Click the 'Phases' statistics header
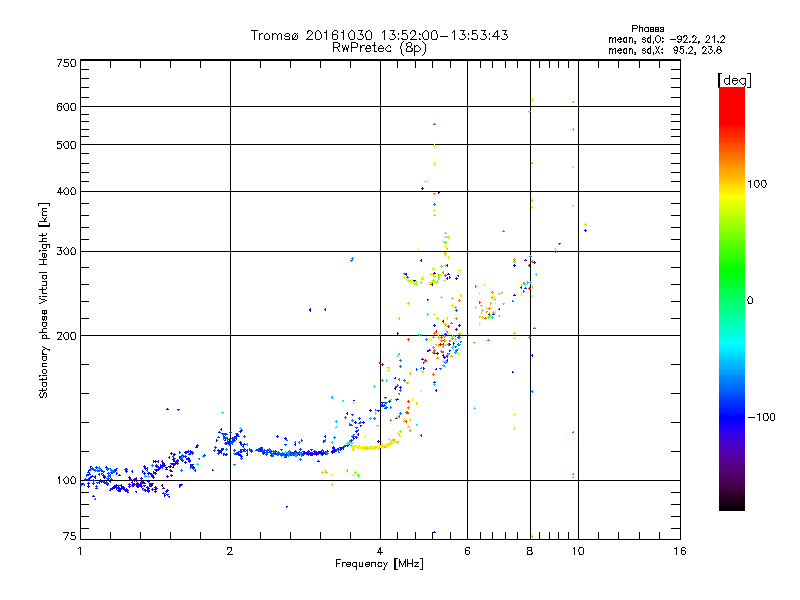This screenshot has height=600, width=800. pyautogui.click(x=647, y=29)
